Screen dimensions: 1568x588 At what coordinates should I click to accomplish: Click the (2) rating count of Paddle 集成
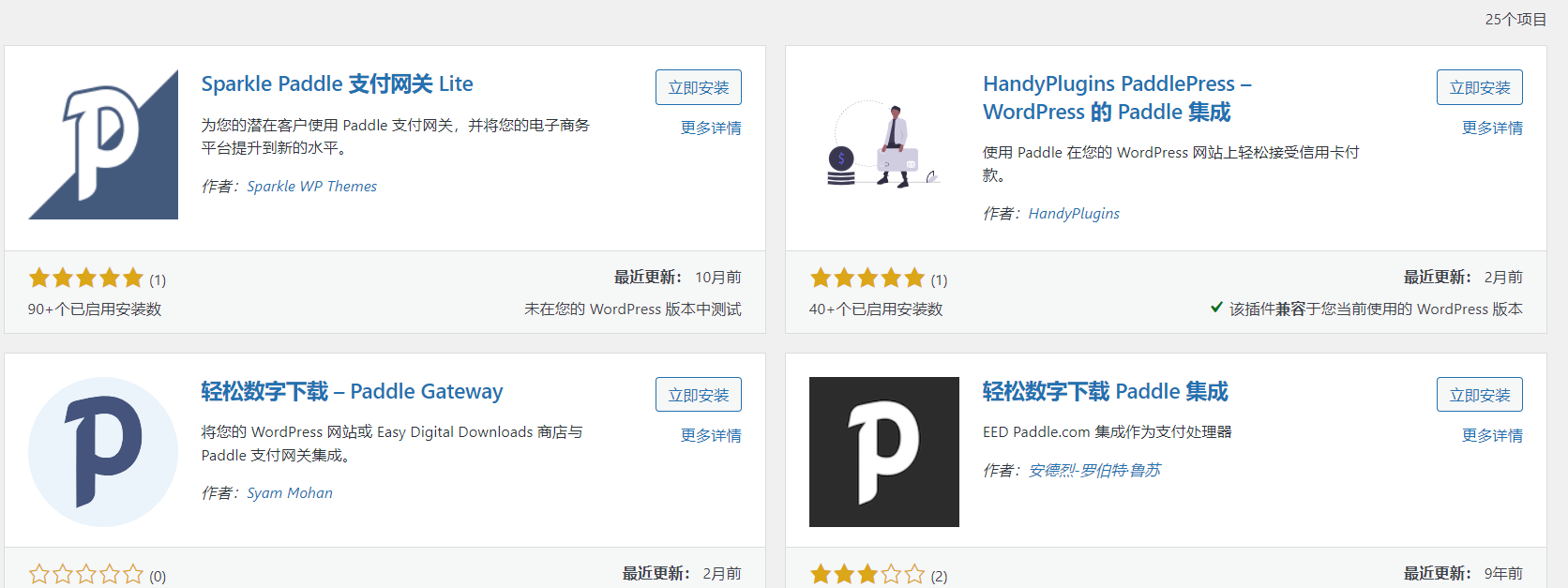tap(939, 577)
